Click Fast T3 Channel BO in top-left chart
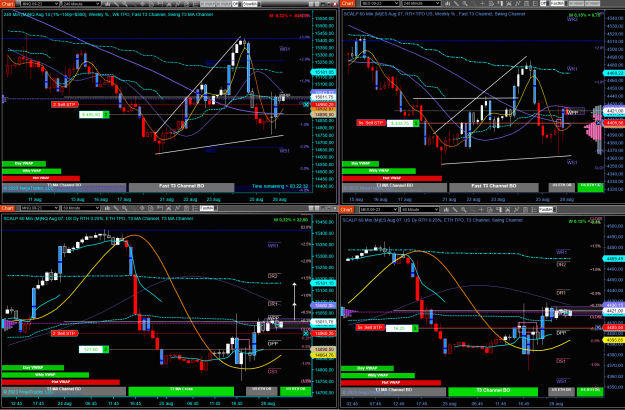Screen dimensions: 625x410 pyautogui.click(x=181, y=186)
